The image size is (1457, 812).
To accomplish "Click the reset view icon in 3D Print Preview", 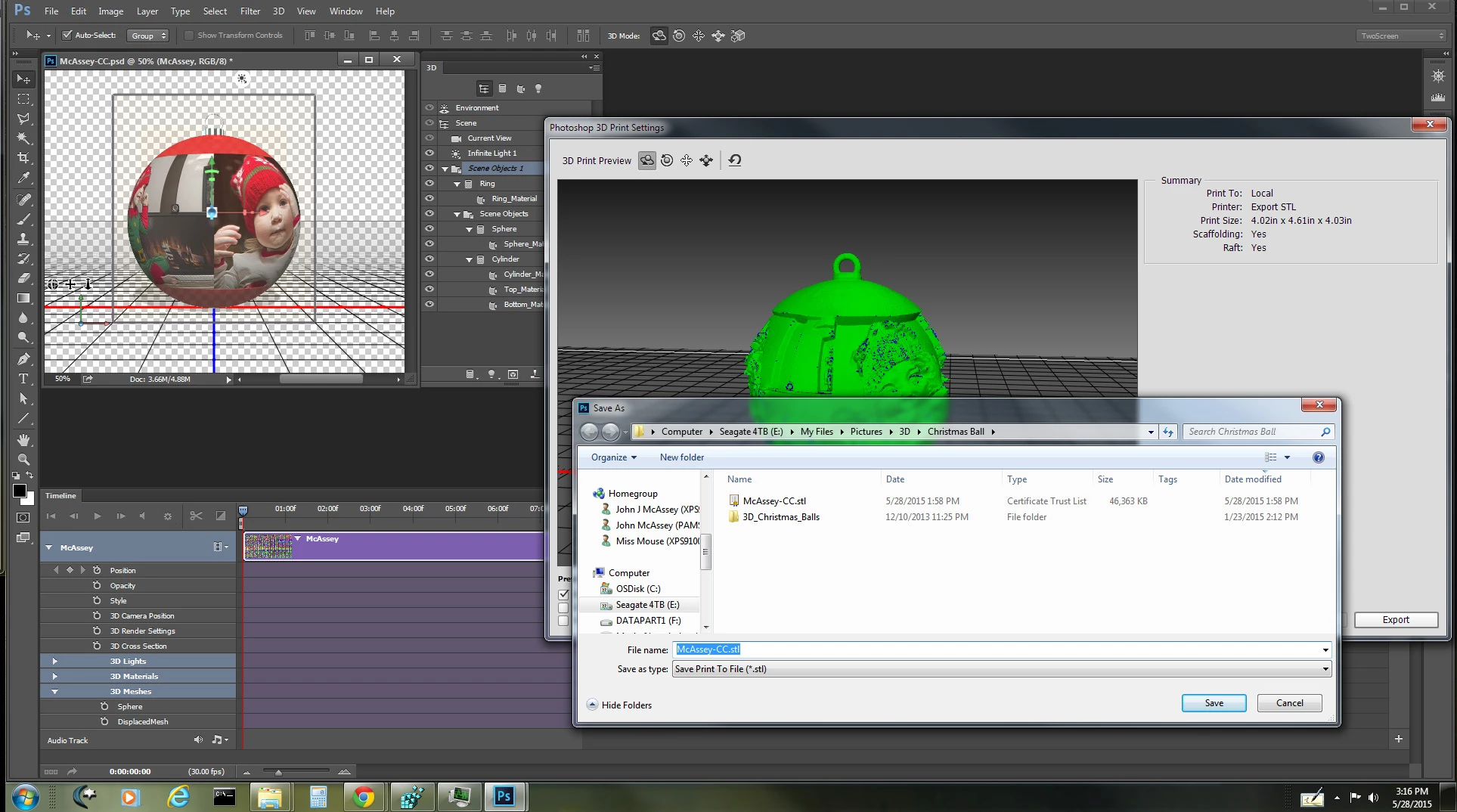I will point(735,160).
